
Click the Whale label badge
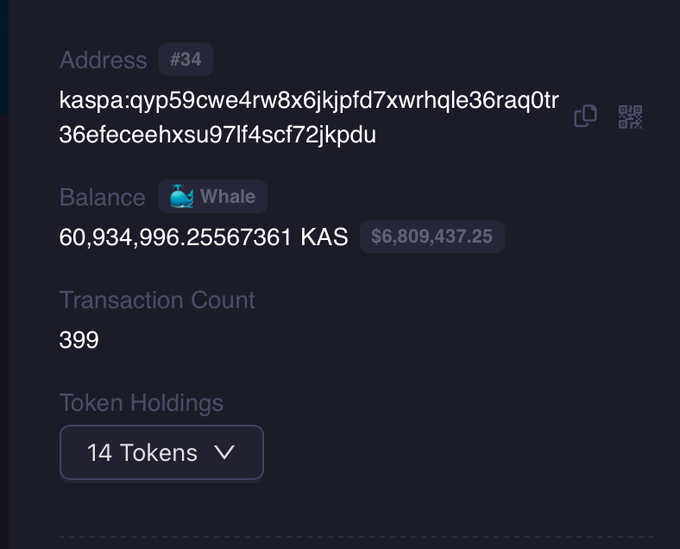227,197
